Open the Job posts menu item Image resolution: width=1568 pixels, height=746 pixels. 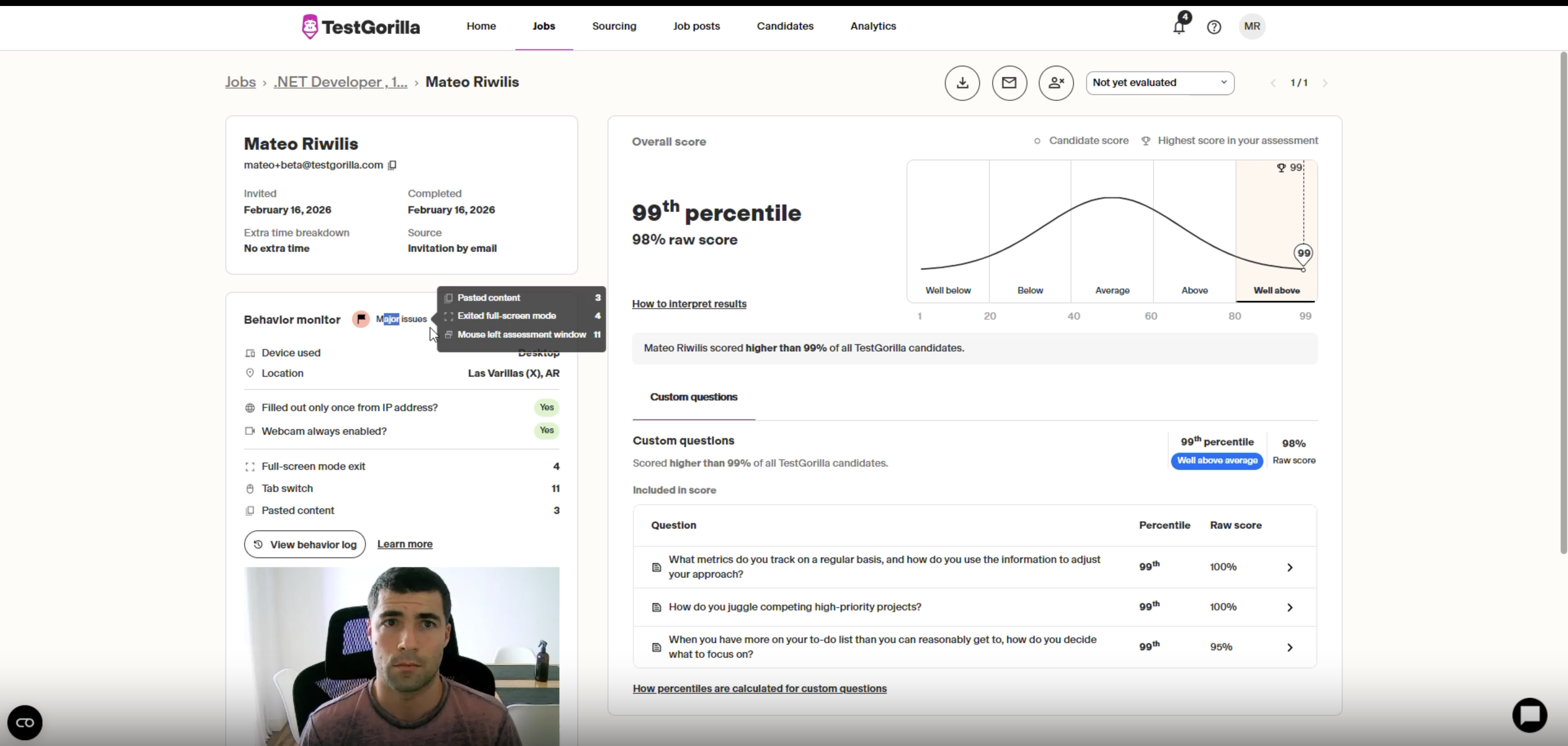point(696,26)
